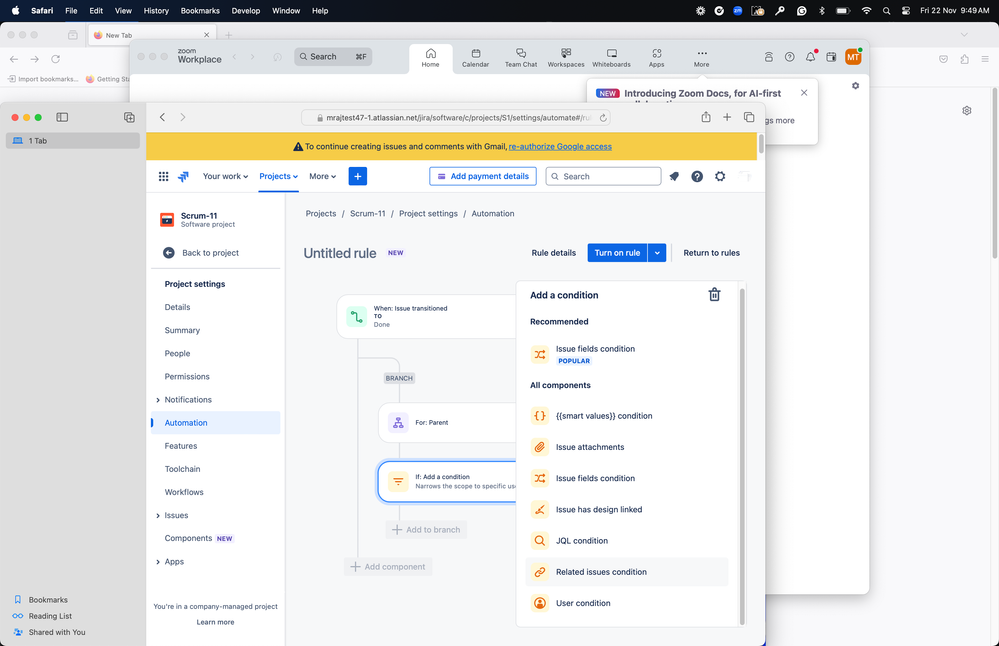Viewport: 999px width, 646px height.
Task: Open the Permissions project settings page
Action: coord(187,377)
